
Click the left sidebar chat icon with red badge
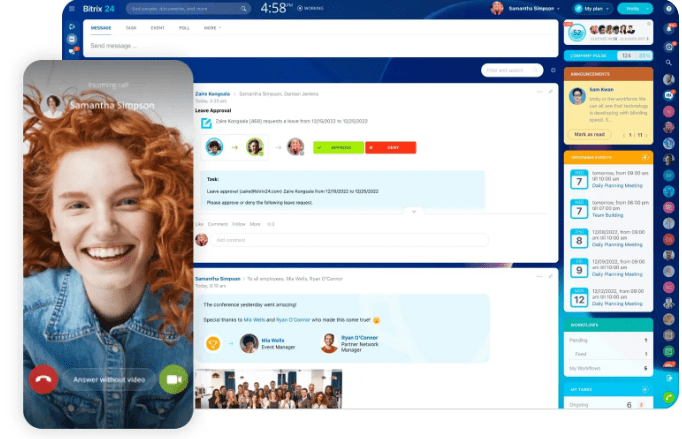[72, 51]
